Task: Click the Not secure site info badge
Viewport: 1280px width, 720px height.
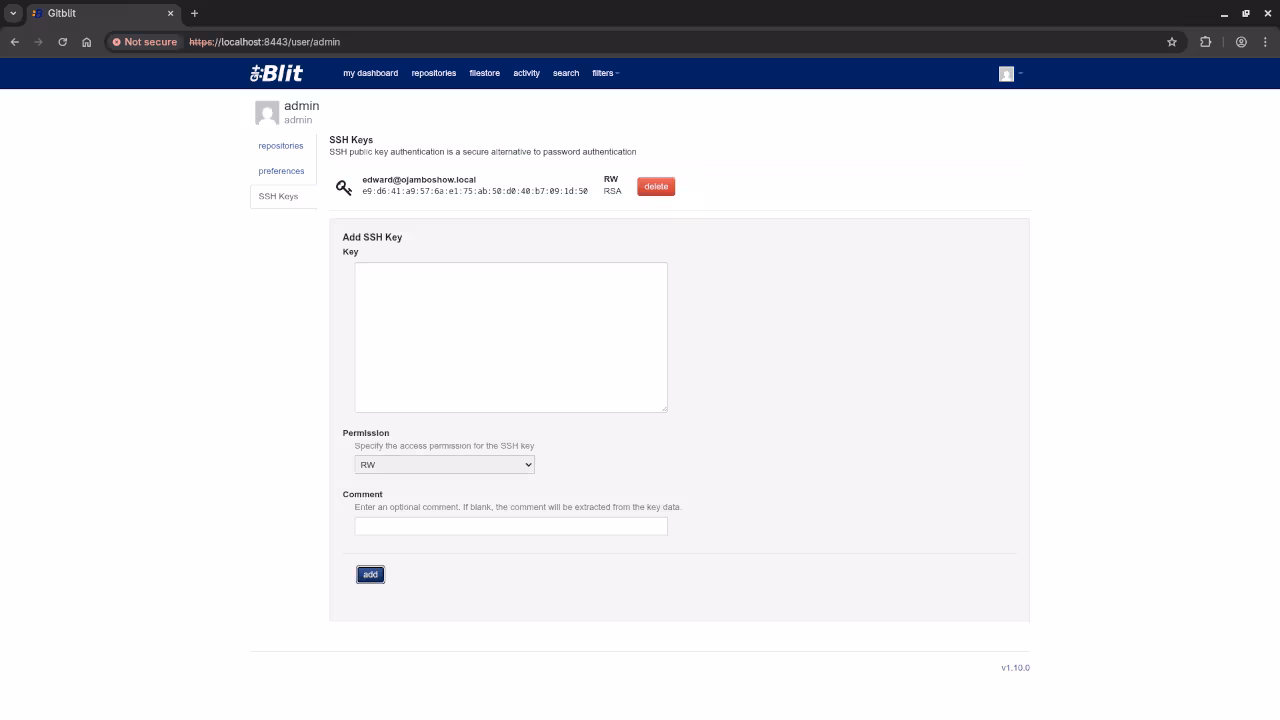Action: coord(145,42)
